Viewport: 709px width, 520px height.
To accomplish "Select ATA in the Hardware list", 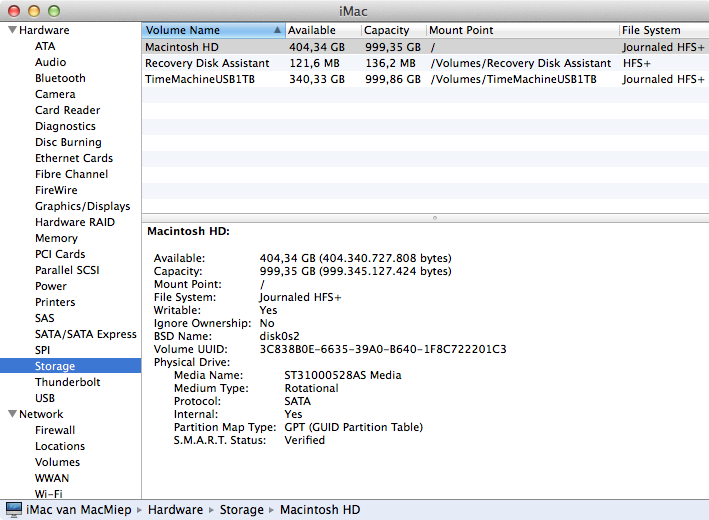I will (45, 46).
